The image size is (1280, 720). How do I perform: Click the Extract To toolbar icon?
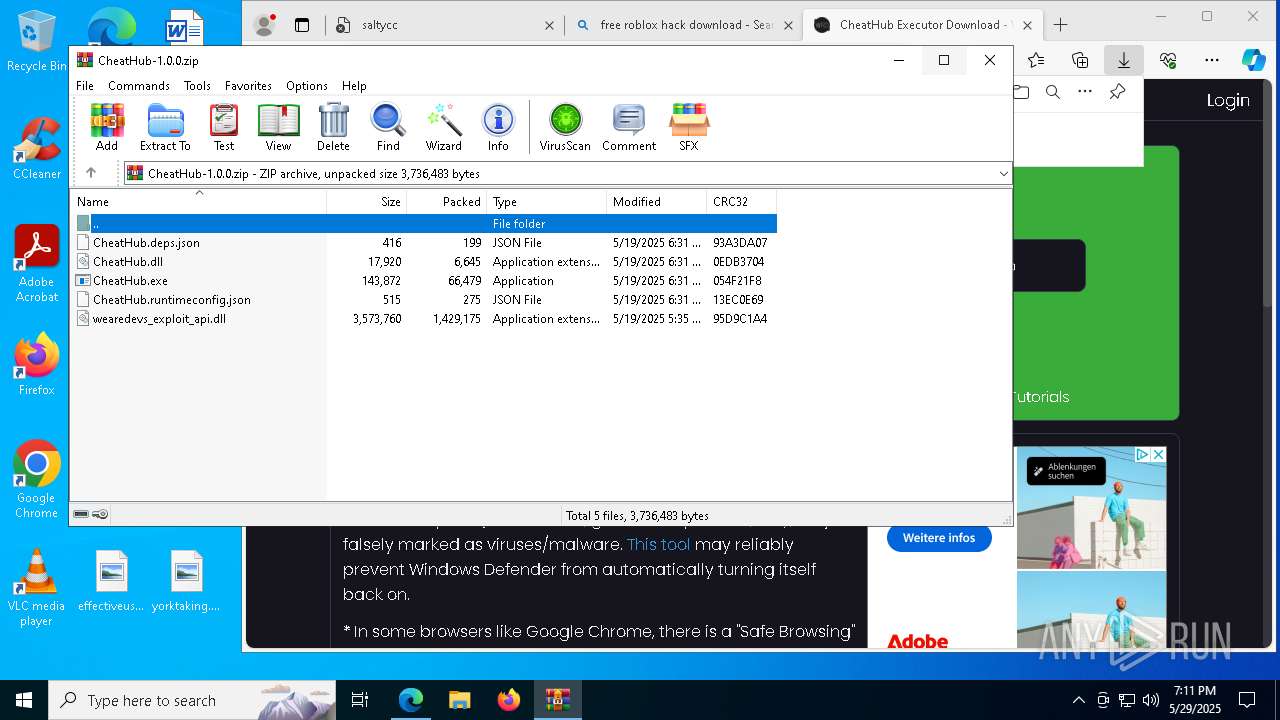point(165,127)
